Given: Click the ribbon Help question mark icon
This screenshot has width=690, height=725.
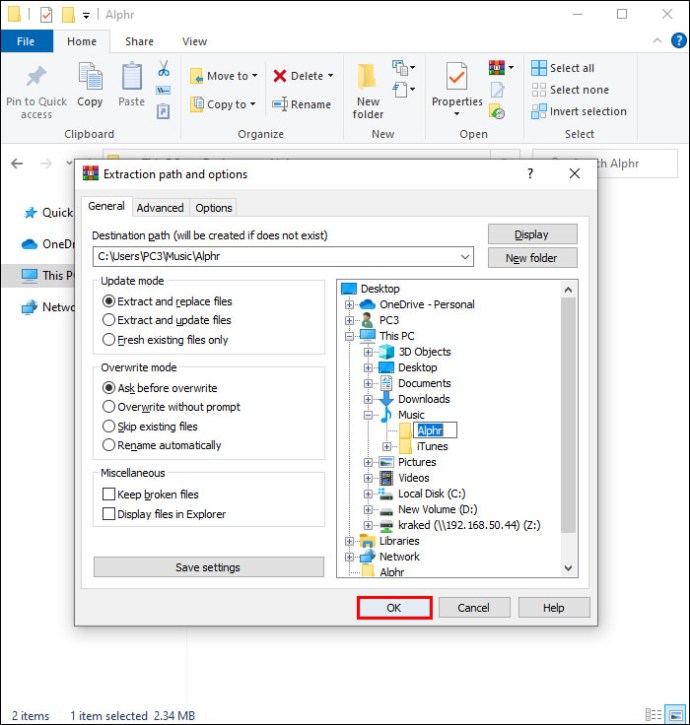Looking at the screenshot, I should (678, 41).
